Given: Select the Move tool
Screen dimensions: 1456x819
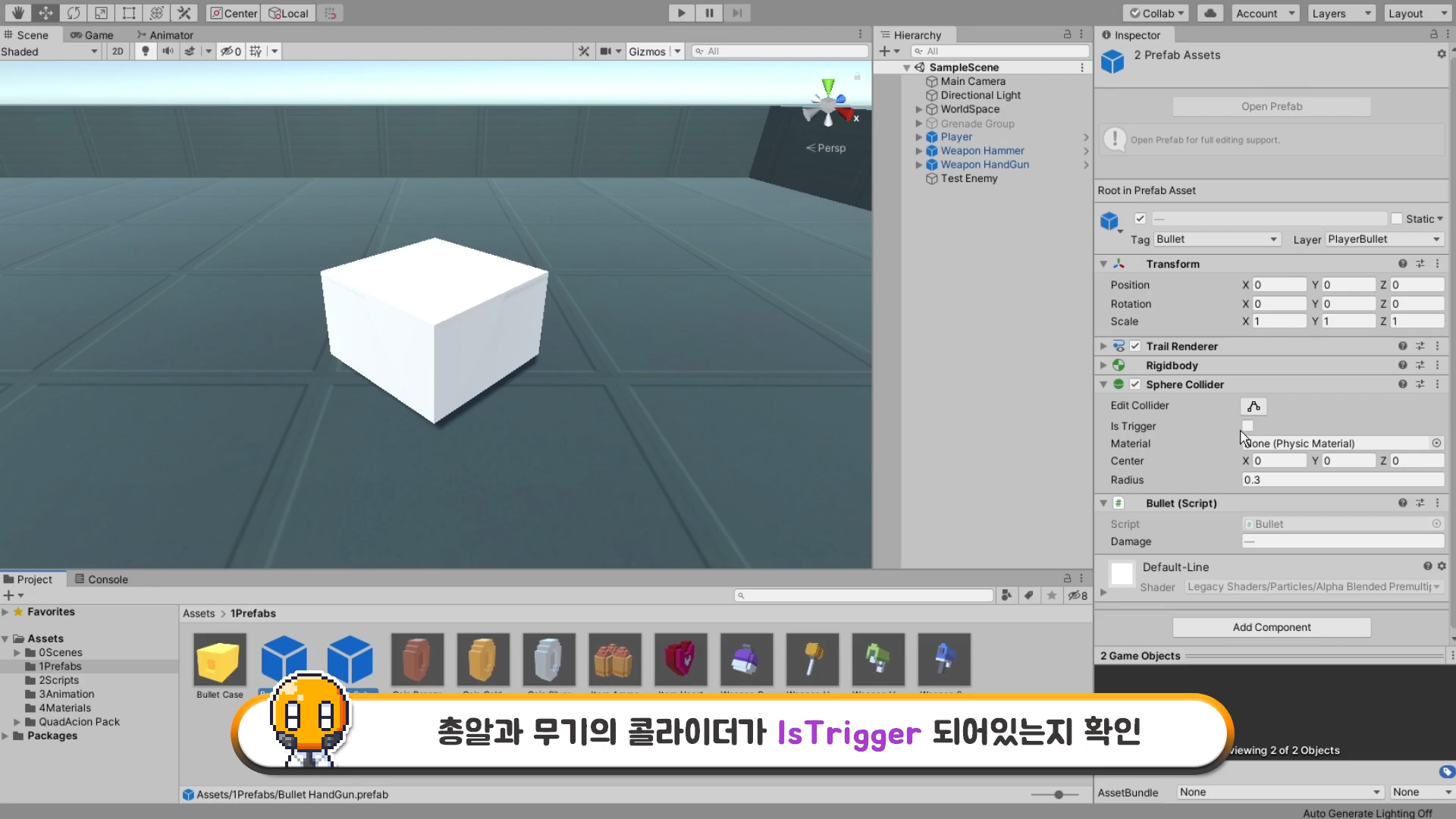Looking at the screenshot, I should [45, 13].
